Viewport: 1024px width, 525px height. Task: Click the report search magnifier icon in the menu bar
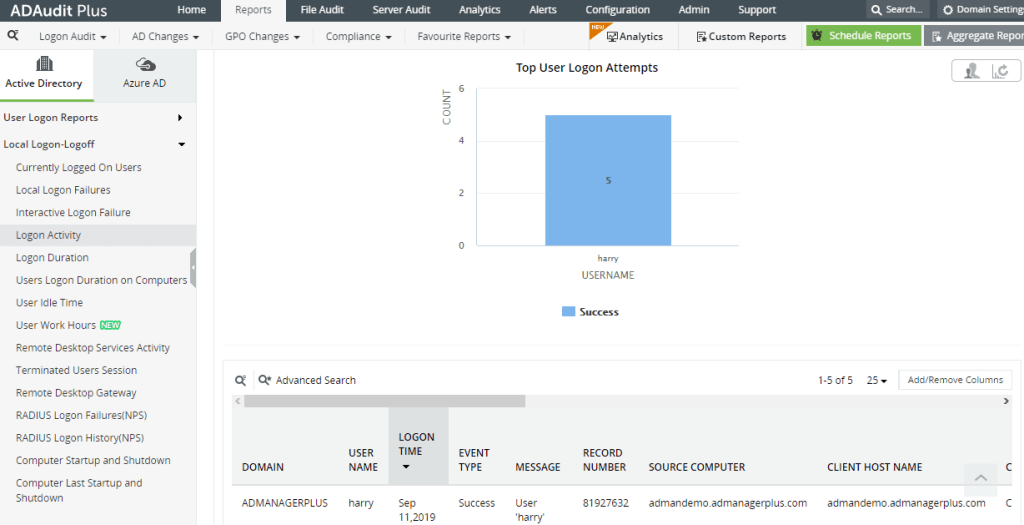(x=13, y=35)
